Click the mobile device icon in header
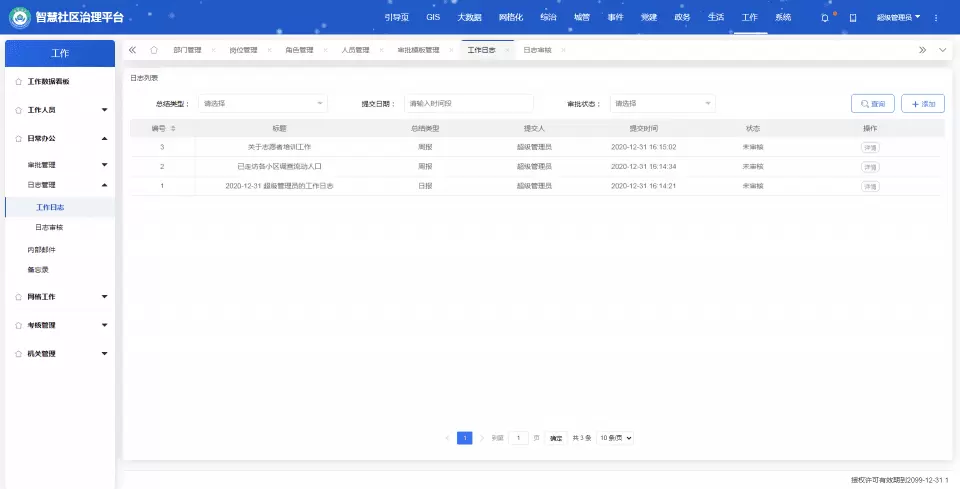Viewport: 960px width, 489px height. (x=853, y=18)
